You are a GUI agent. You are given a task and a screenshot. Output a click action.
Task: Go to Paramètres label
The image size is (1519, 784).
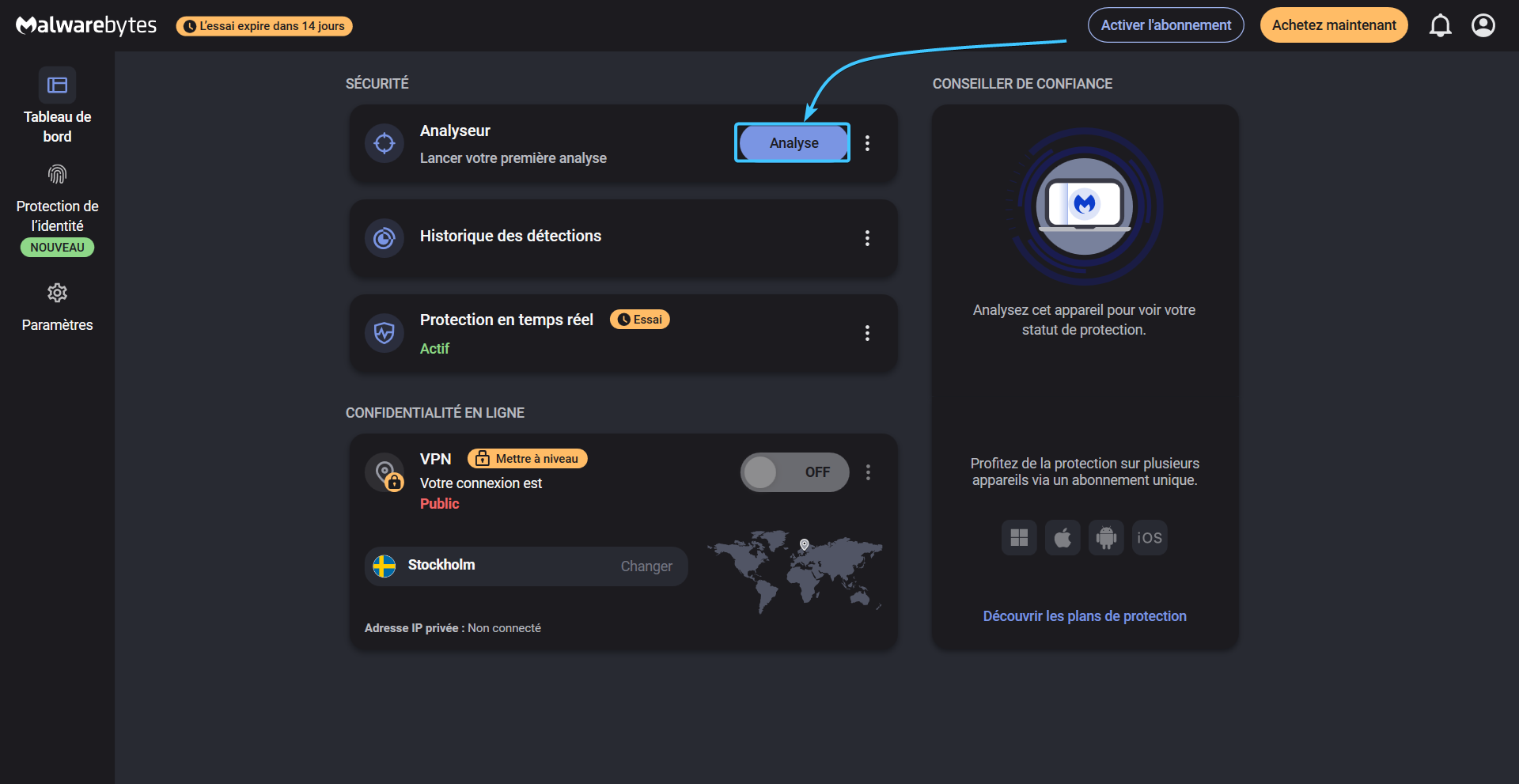click(x=57, y=325)
